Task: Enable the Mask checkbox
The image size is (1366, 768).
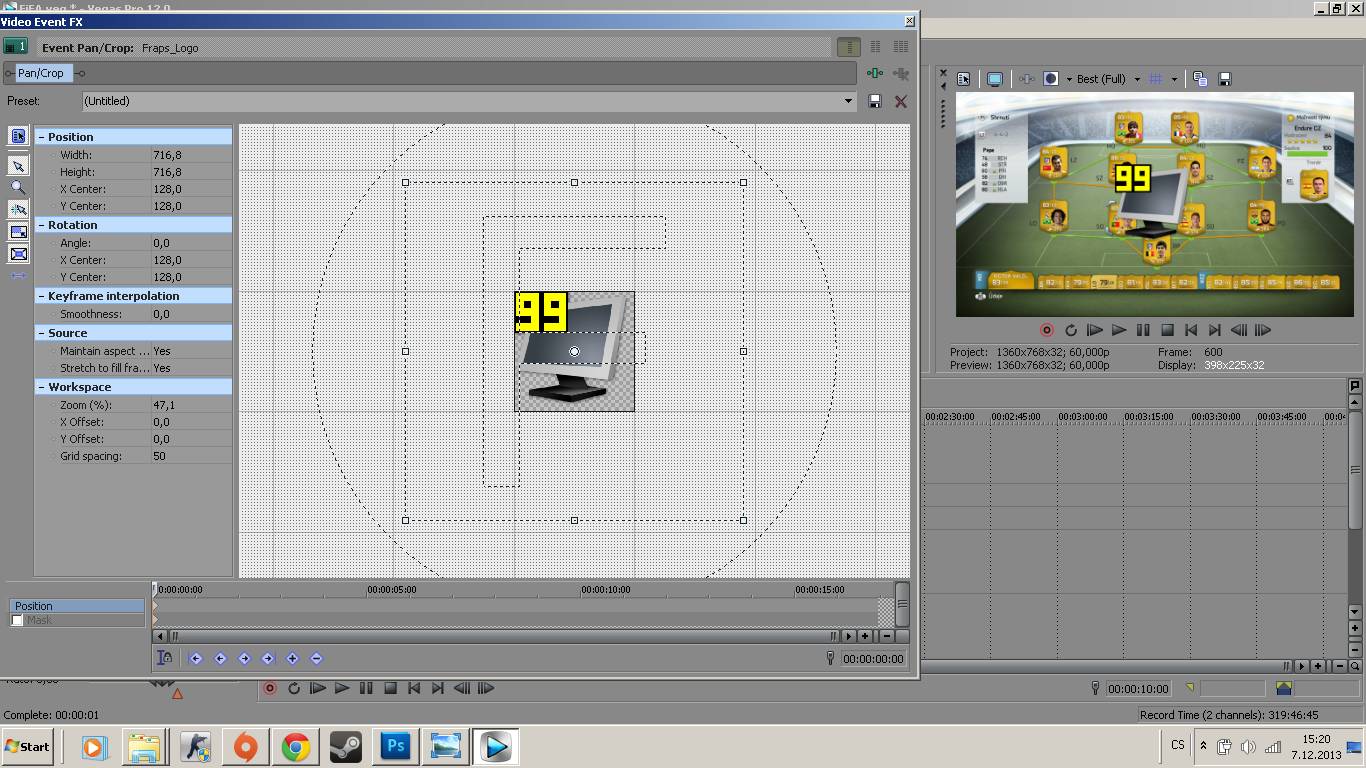Action: (x=17, y=620)
